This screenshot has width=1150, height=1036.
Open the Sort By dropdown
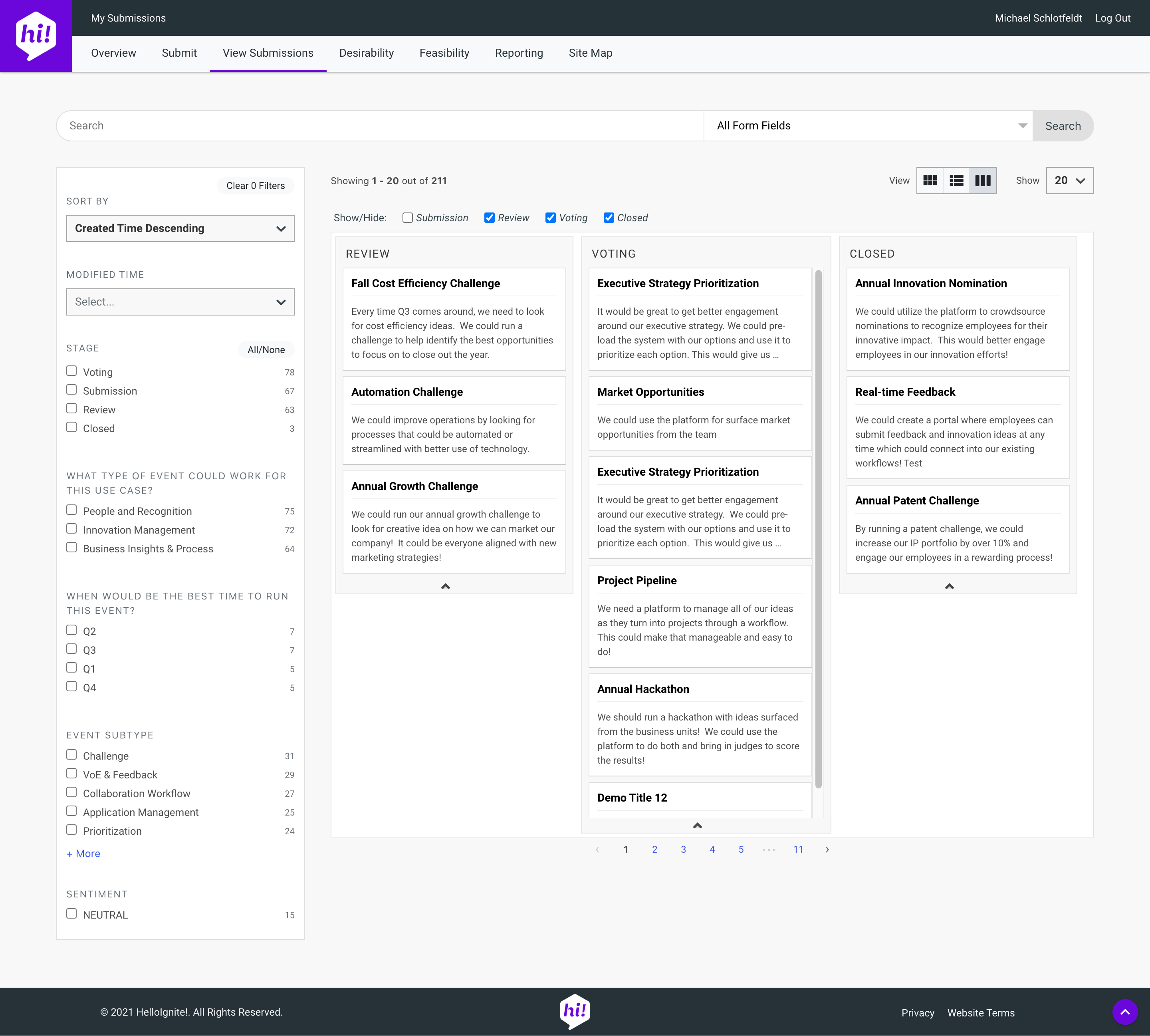180,228
